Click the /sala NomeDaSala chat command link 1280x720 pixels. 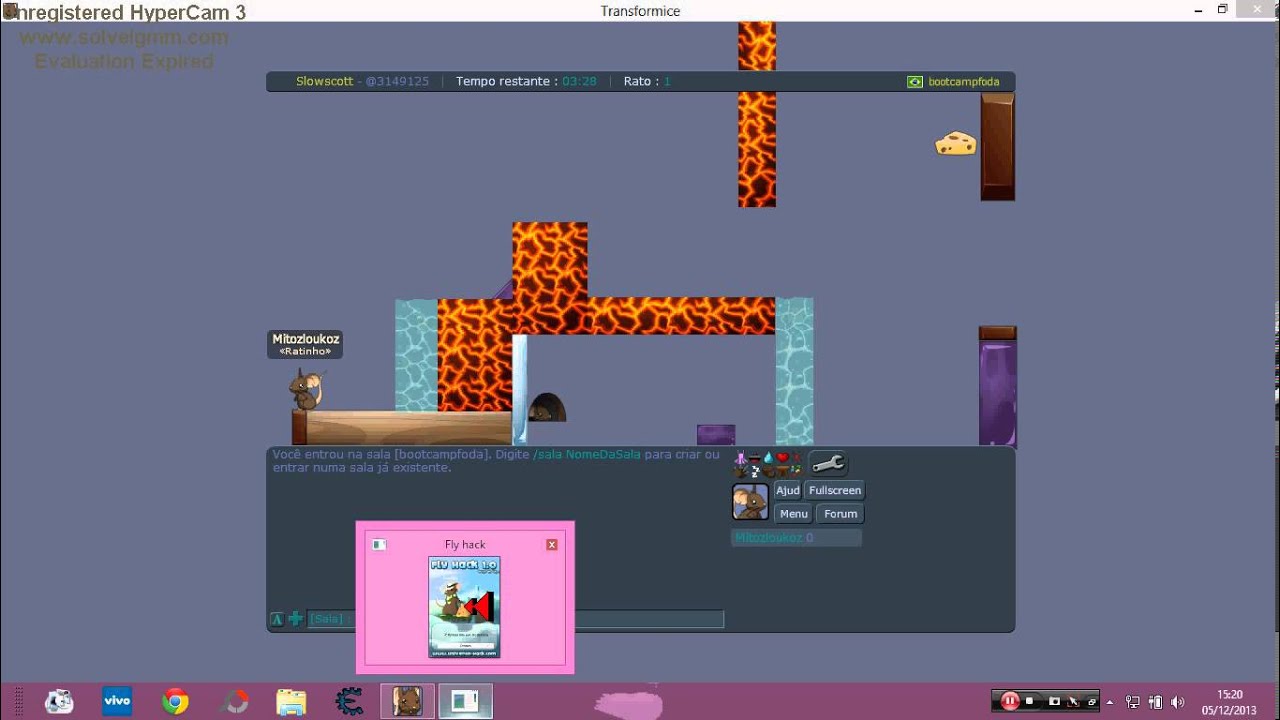tap(587, 454)
